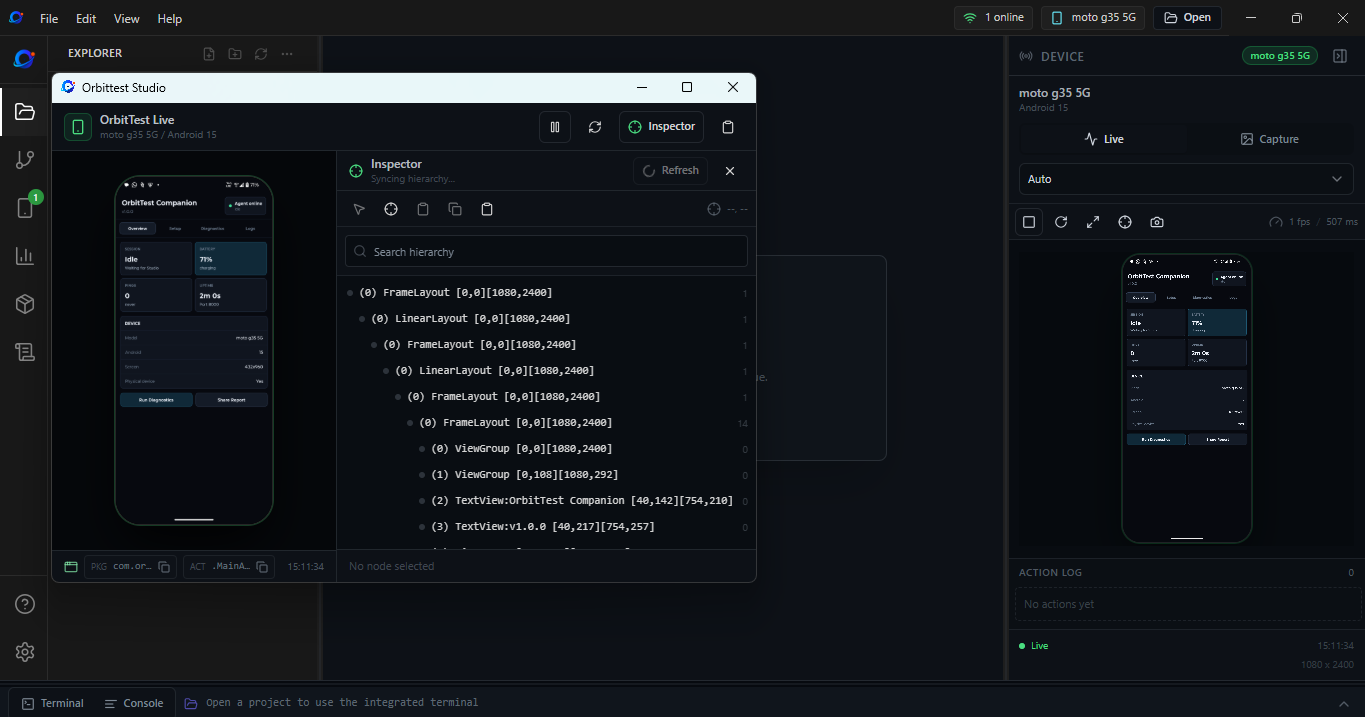Open the Explorer folder icon in sidebar
Viewport: 1365px width, 717px height.
coord(25,112)
